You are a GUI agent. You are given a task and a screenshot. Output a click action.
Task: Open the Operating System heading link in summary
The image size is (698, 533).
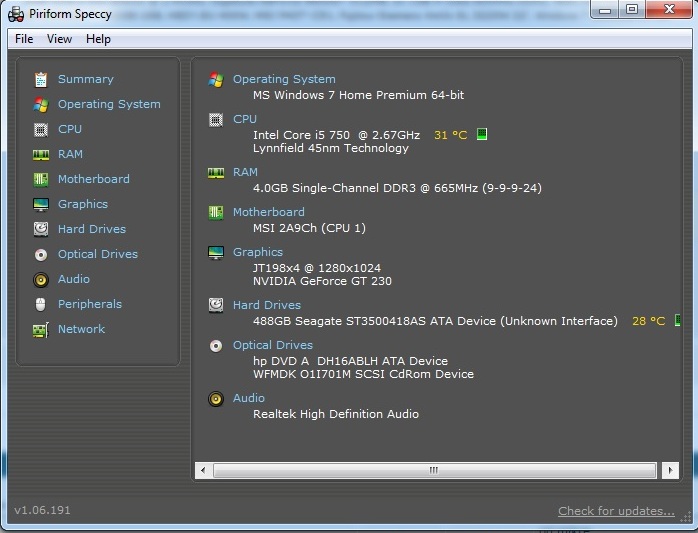[x=284, y=79]
